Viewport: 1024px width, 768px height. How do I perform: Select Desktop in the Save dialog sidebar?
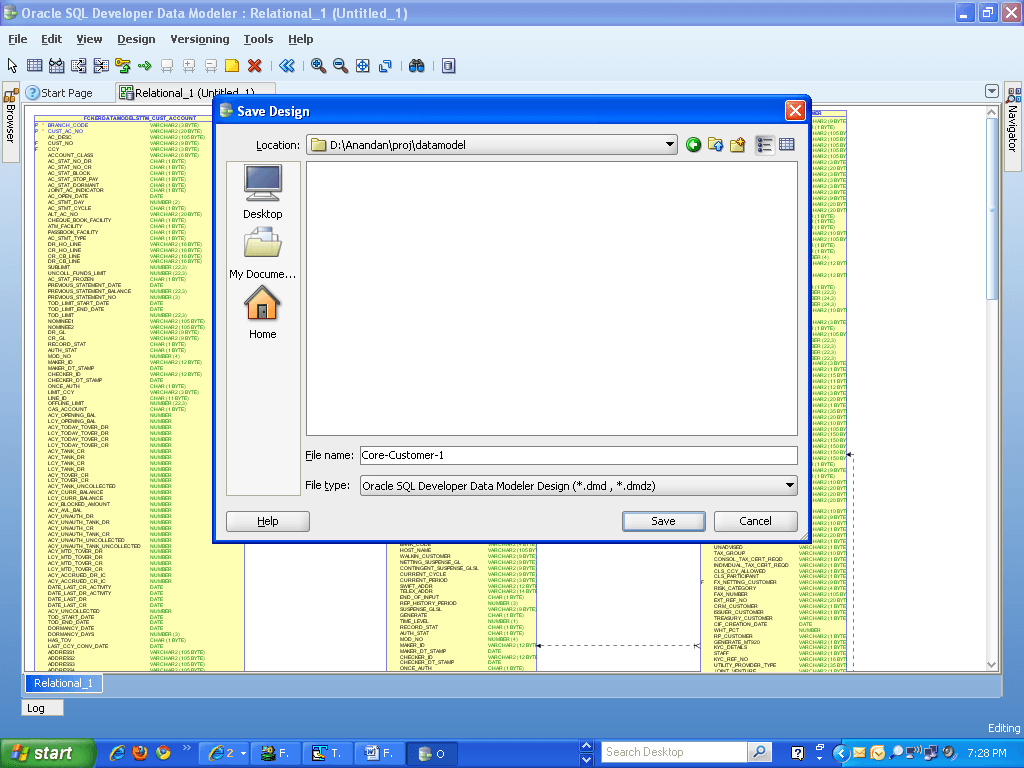262,190
